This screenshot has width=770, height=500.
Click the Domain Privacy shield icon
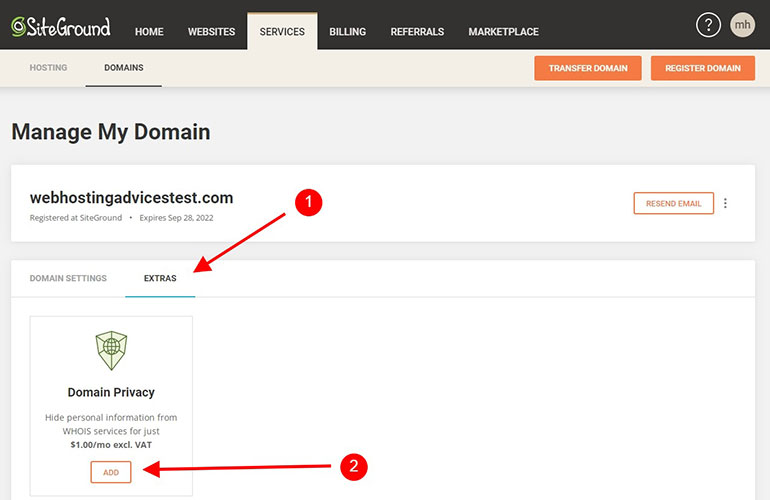click(x=111, y=350)
